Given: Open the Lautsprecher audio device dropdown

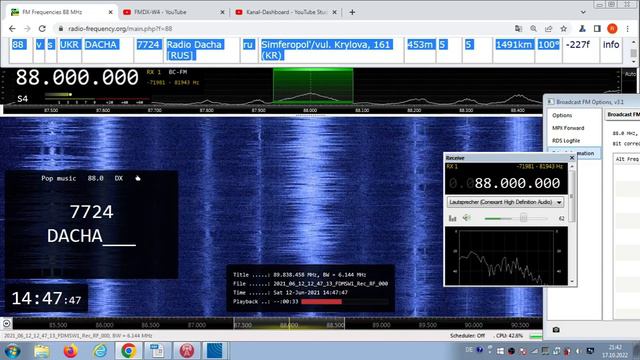Looking at the screenshot, I should (x=505, y=202).
